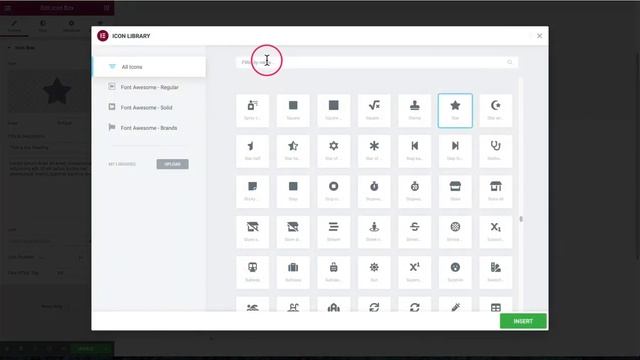Select the Star and crescent icon
Screen dimensions: 640x360
(x=496, y=110)
